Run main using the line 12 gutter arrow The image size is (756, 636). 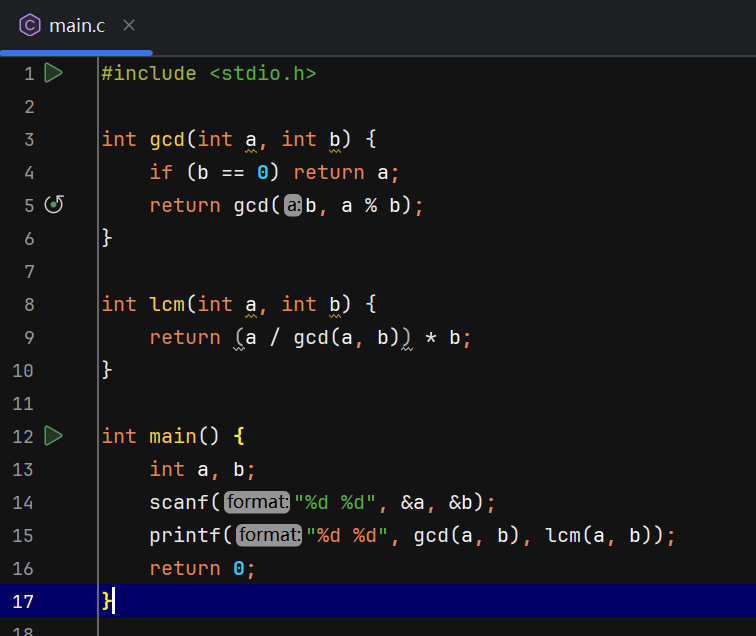pos(54,436)
